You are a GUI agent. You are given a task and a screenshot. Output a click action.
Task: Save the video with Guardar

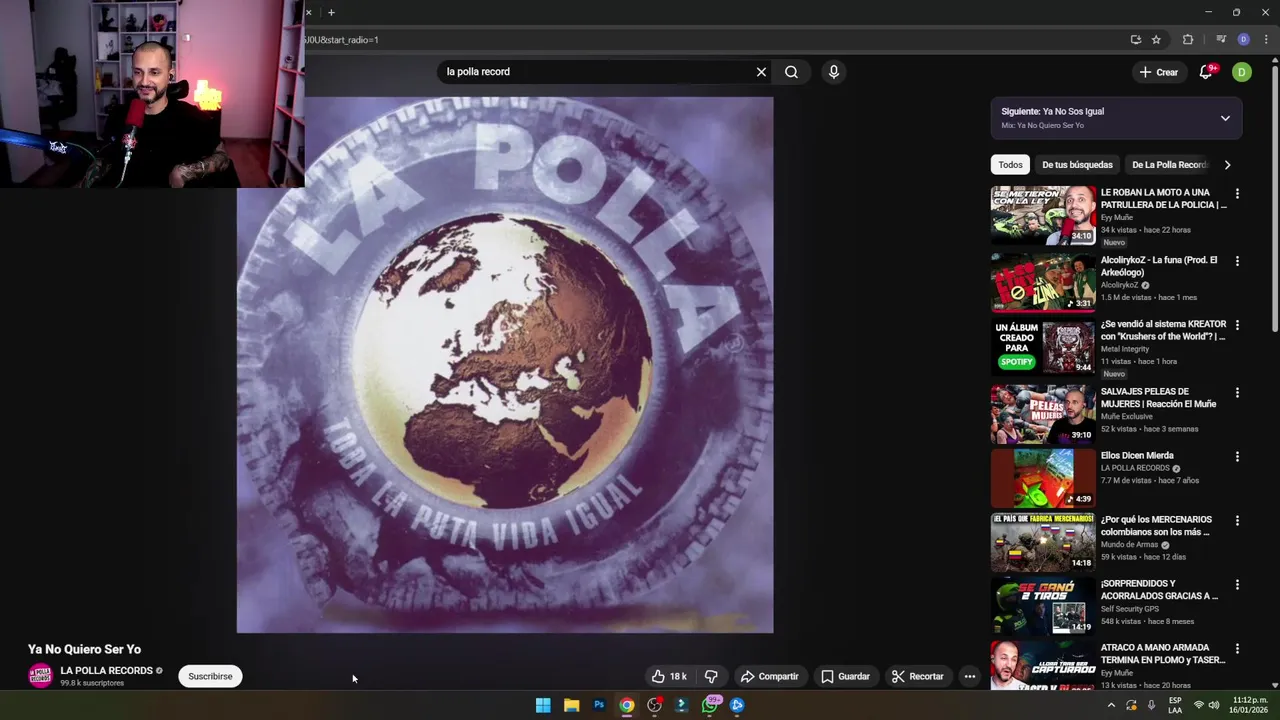845,676
